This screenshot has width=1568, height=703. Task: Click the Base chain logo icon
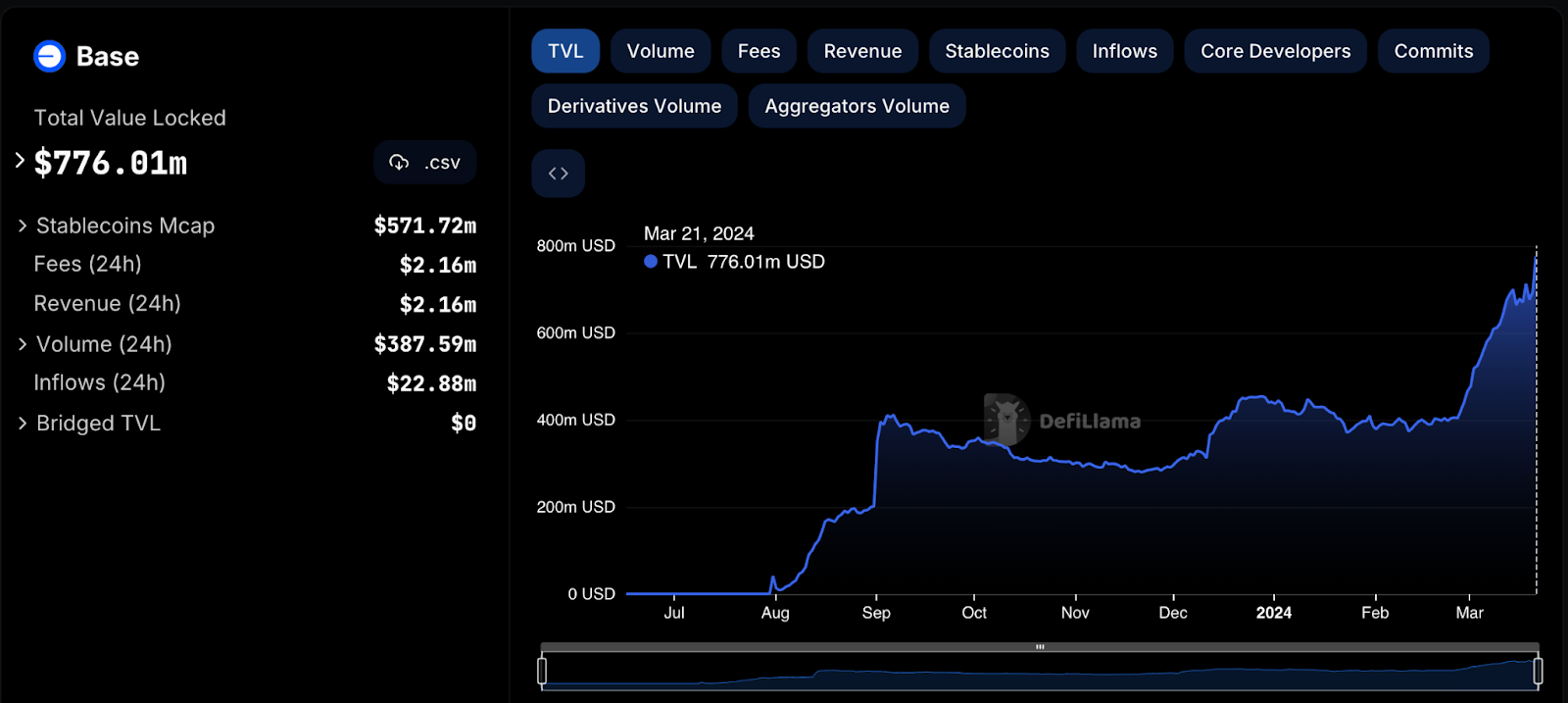coord(49,57)
